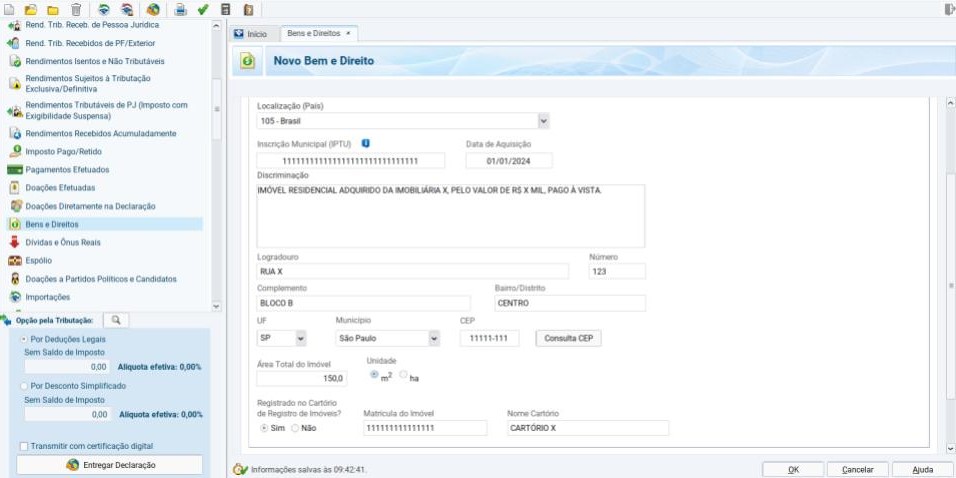Open the Localização (País) dropdown
956x478 pixels.
coord(543,121)
